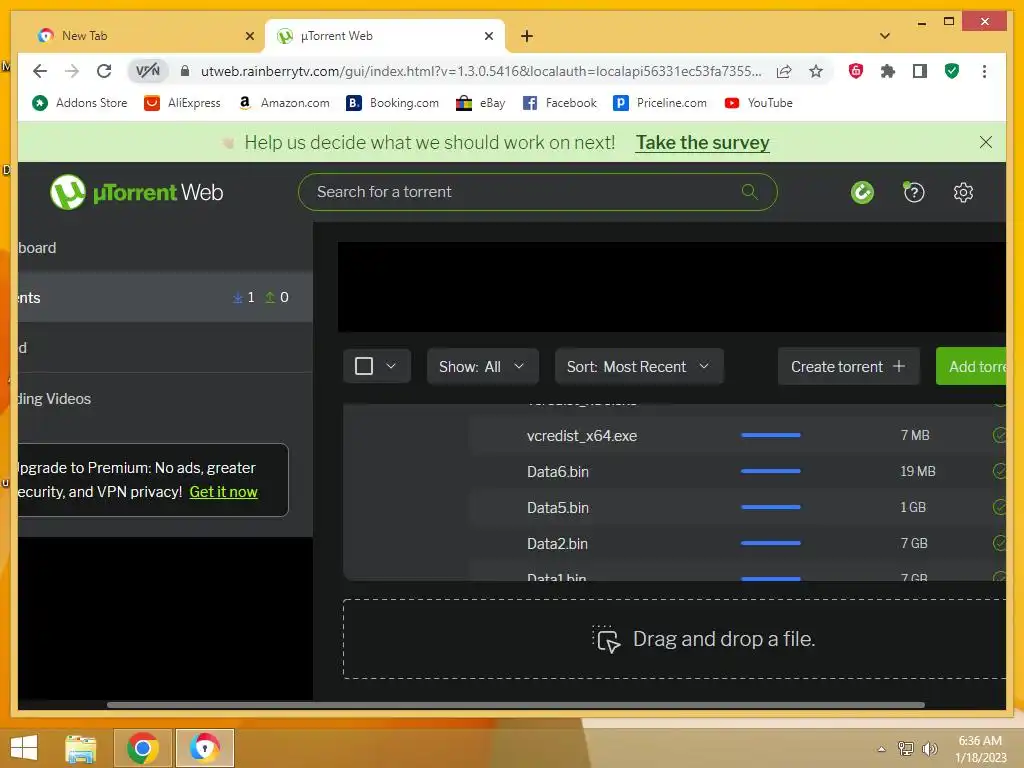Open the Trending Videos sidebar item

[165, 398]
